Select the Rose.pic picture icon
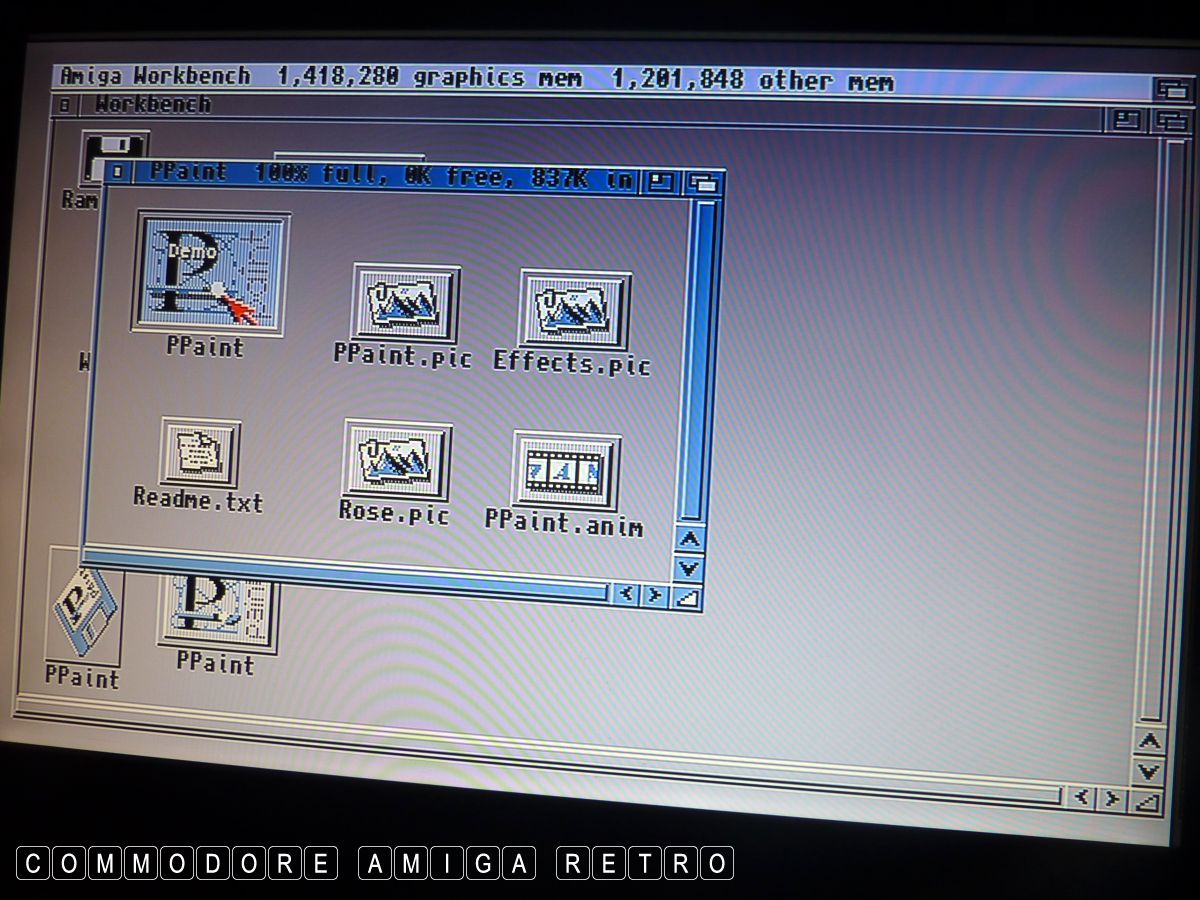 coord(397,460)
